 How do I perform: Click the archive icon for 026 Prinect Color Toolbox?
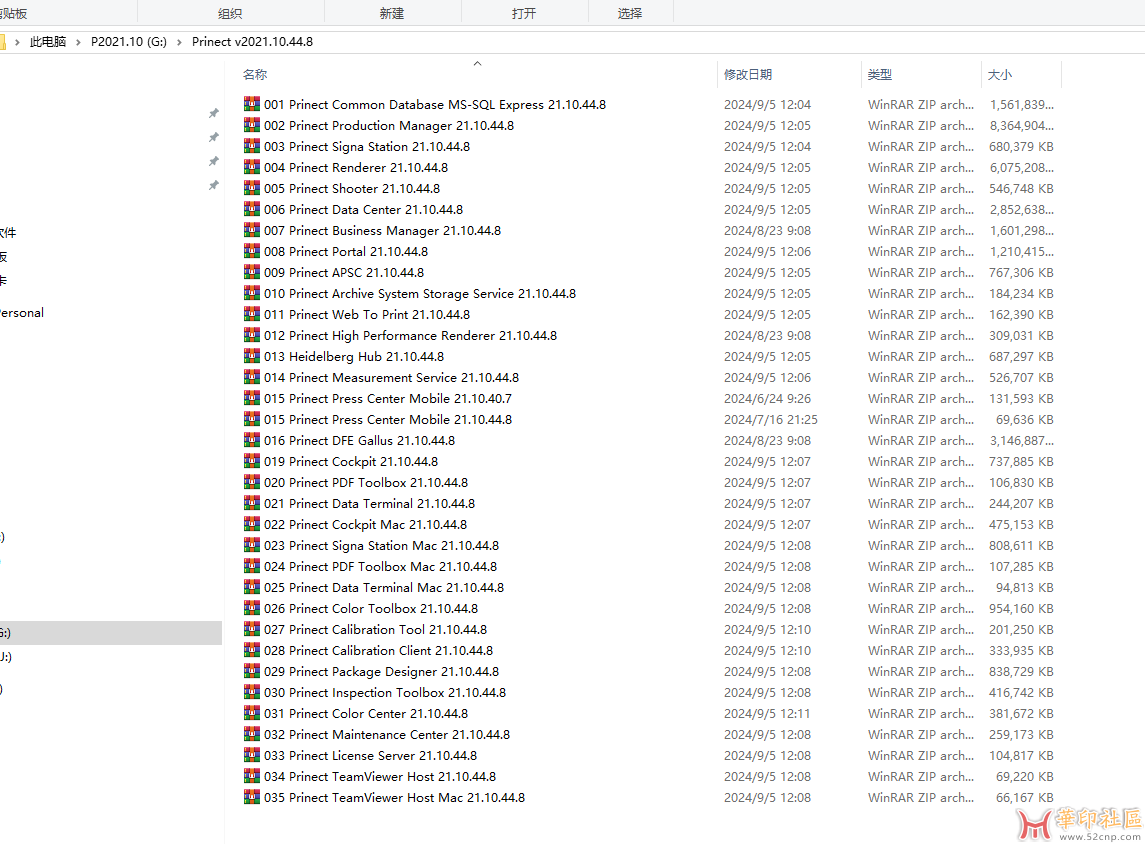(x=252, y=608)
